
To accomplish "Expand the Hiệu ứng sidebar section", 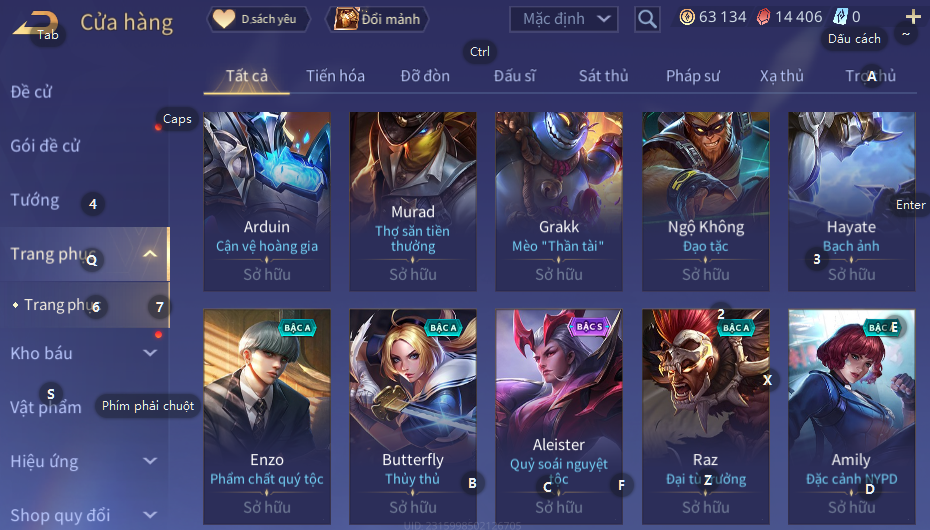I will 150,461.
